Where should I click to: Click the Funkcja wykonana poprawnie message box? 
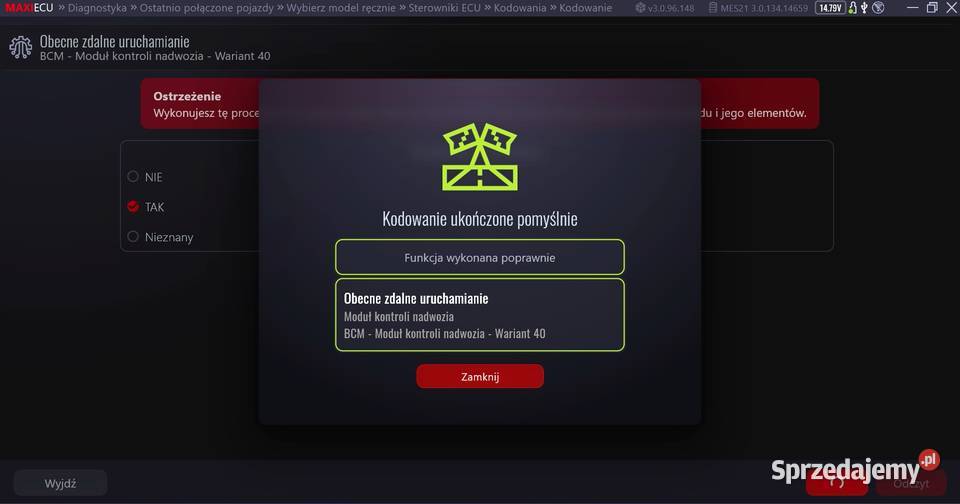pyautogui.click(x=480, y=257)
